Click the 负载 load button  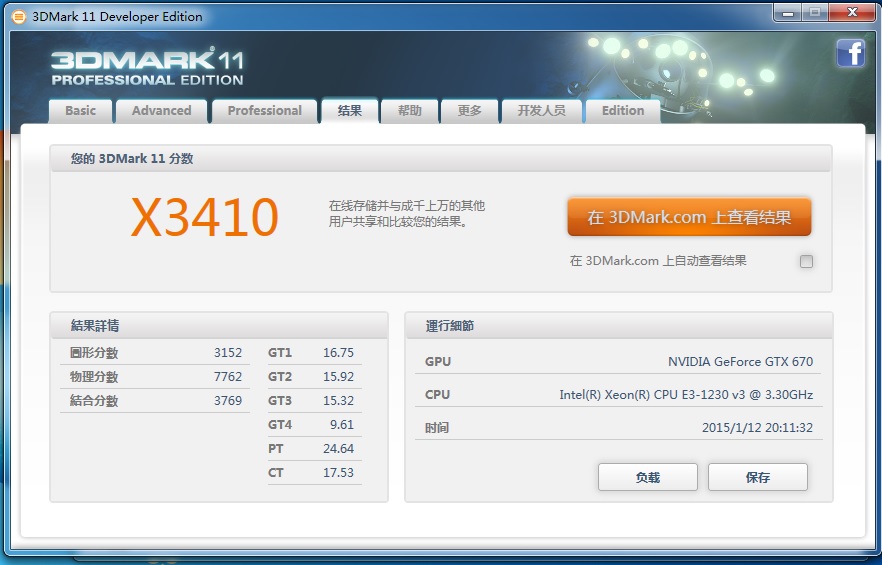point(647,477)
